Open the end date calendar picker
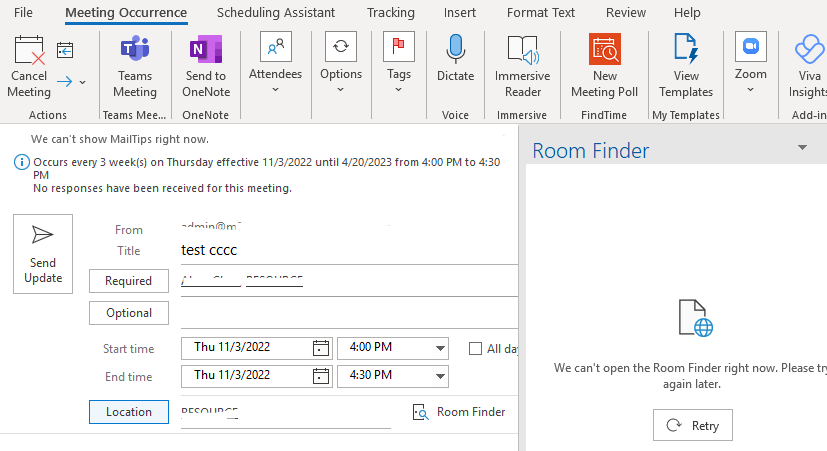Screen dimensions: 827x451 click(321, 376)
